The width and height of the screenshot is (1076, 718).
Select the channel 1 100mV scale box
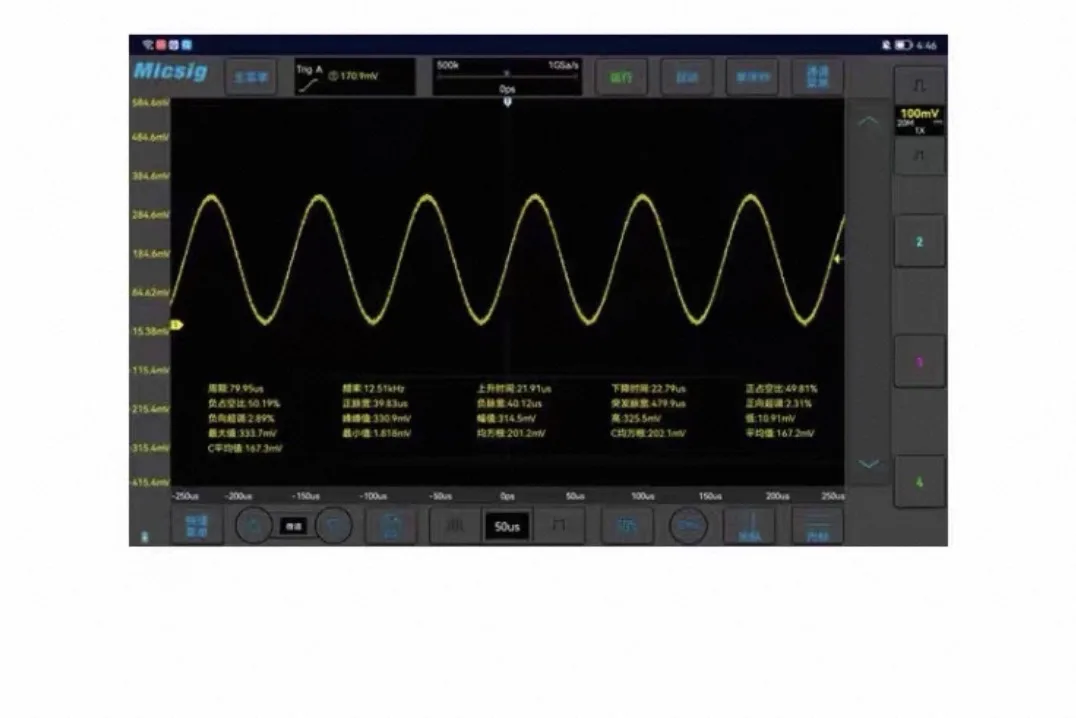pyautogui.click(x=920, y=120)
